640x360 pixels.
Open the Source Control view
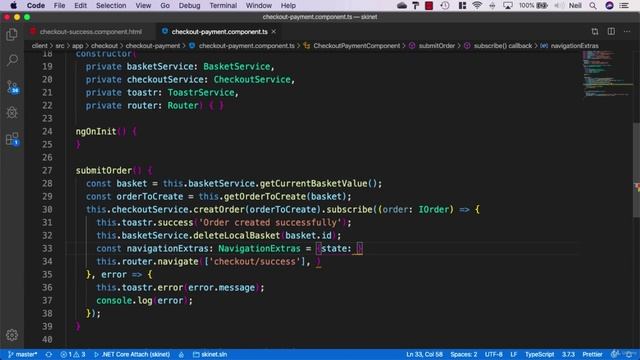pyautogui.click(x=12, y=87)
